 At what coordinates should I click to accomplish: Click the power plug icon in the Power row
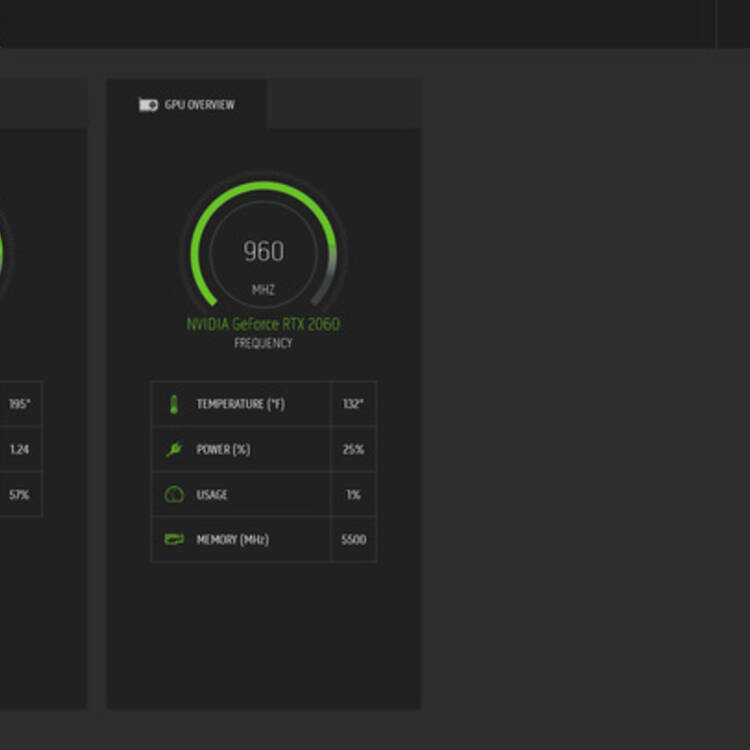pyautogui.click(x=174, y=449)
